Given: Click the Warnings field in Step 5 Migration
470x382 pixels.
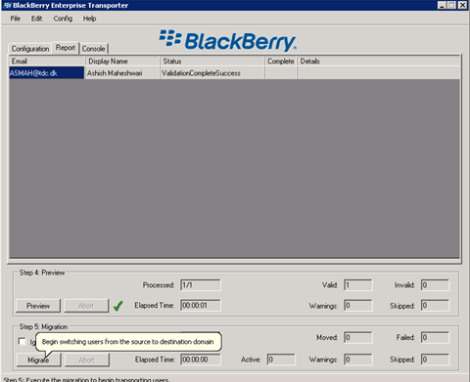Looking at the screenshot, I should tap(358, 359).
